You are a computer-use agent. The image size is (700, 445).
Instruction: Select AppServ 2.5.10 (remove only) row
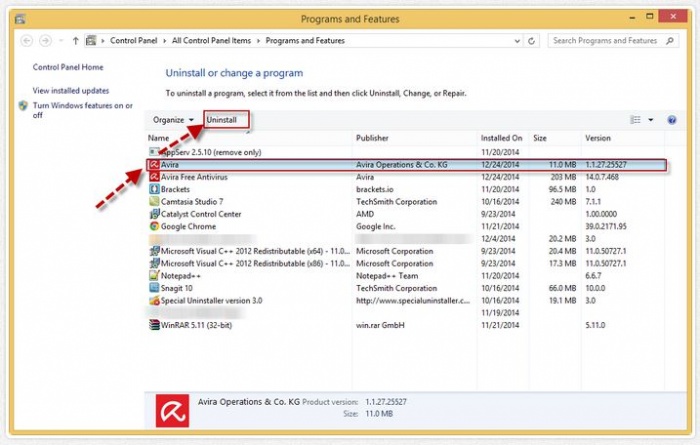coord(406,152)
